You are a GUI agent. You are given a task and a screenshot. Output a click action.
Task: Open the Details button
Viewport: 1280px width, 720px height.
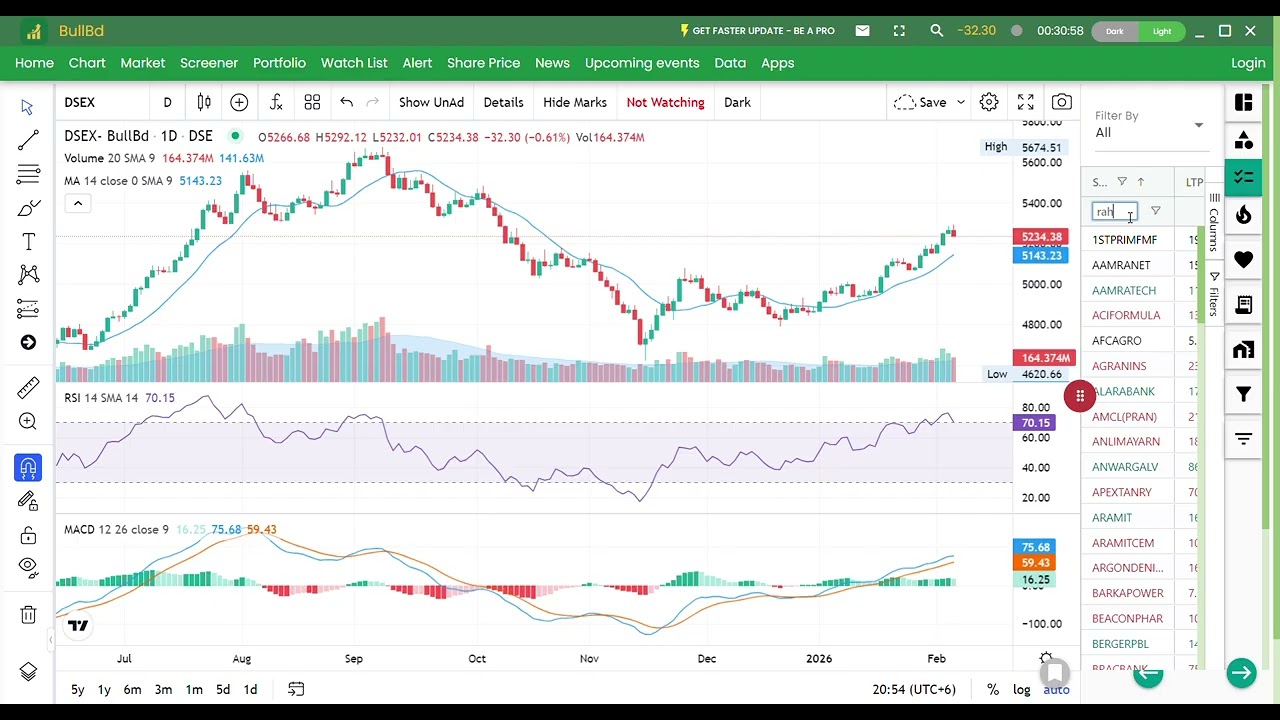coord(503,102)
